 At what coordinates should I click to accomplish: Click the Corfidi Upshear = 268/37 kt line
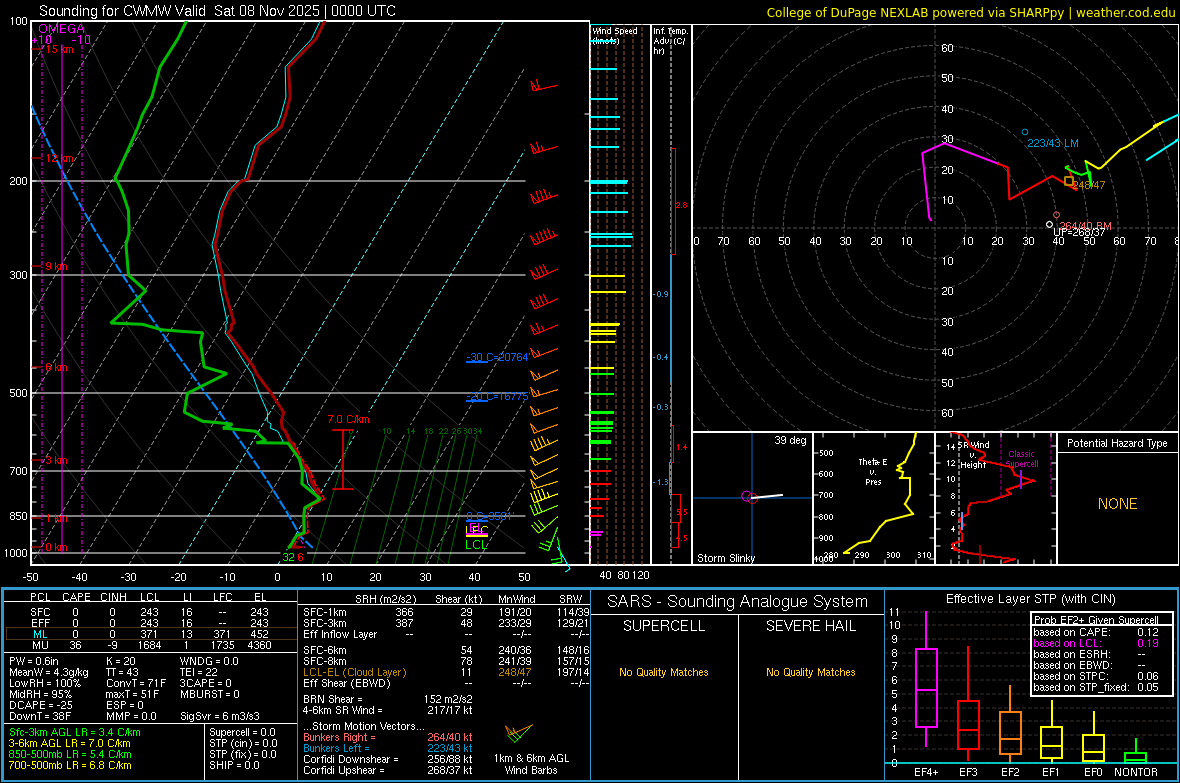pyautogui.click(x=388, y=770)
